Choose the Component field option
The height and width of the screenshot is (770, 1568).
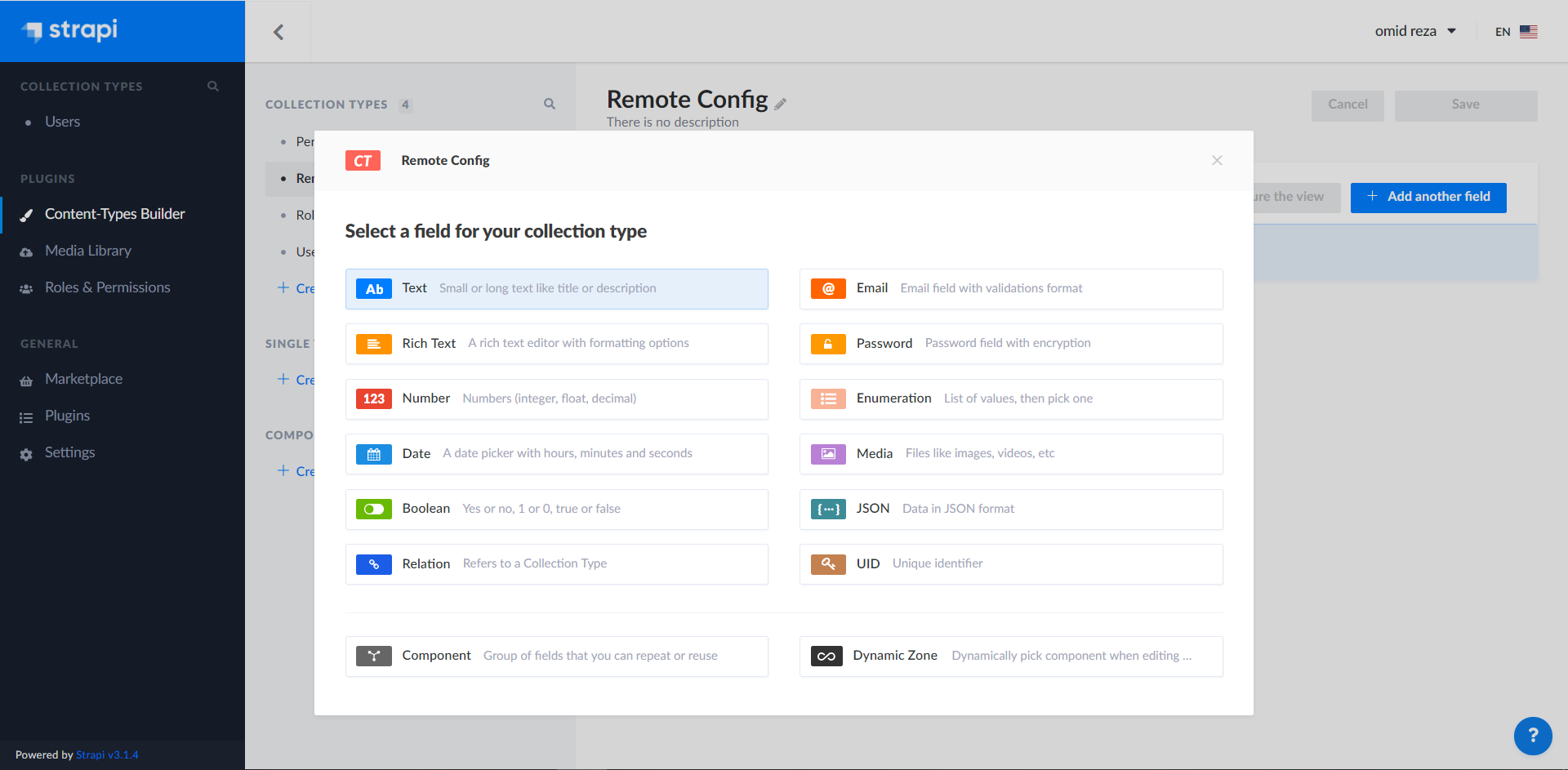(557, 657)
